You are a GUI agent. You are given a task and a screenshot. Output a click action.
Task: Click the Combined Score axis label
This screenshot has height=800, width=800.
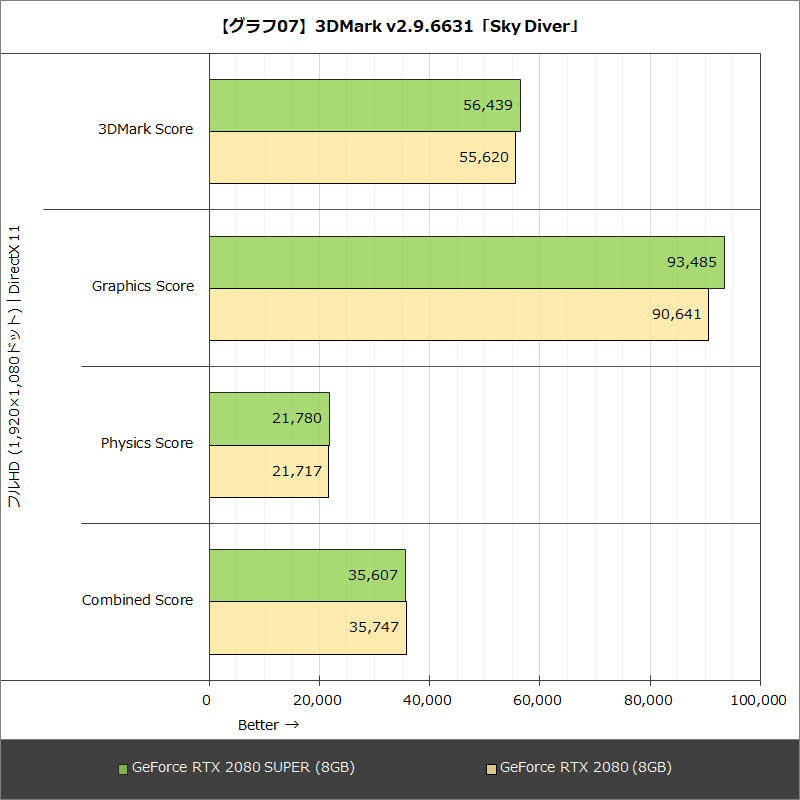point(138,600)
